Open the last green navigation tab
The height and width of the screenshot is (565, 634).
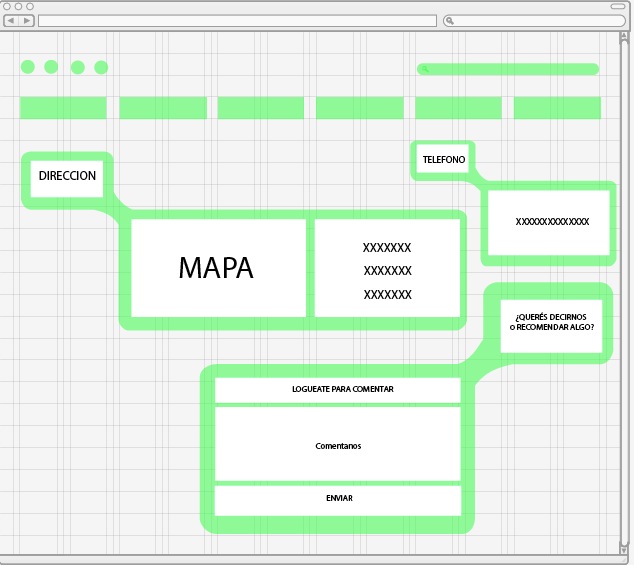pyautogui.click(x=557, y=108)
